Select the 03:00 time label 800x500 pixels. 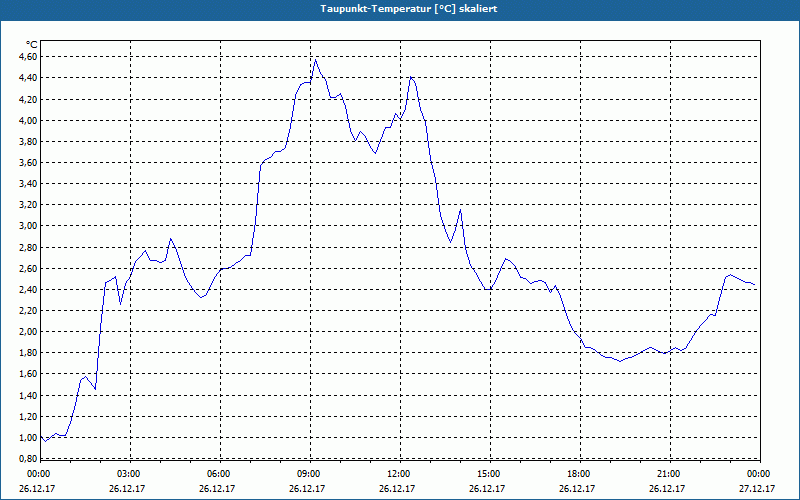(130, 474)
